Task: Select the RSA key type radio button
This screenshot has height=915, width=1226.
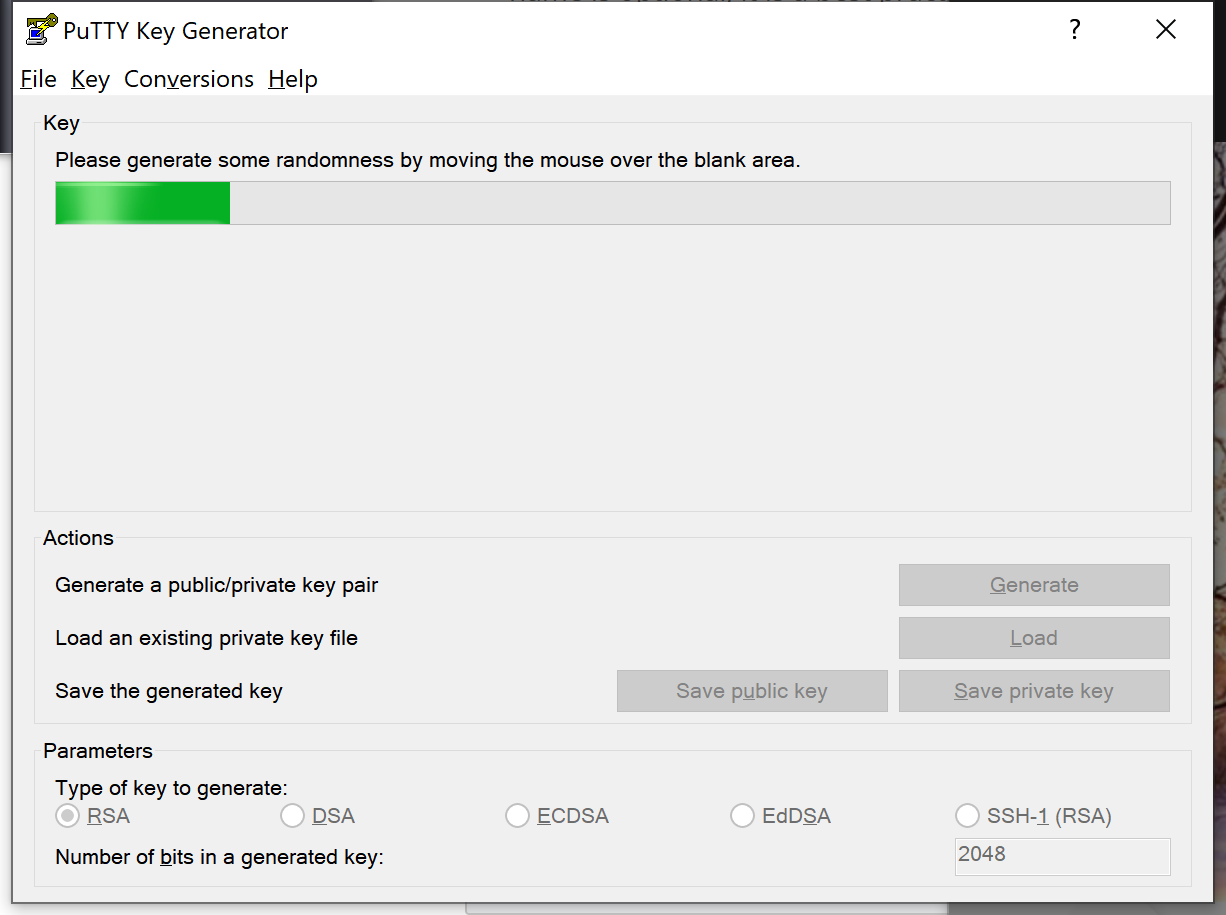Action: click(67, 816)
